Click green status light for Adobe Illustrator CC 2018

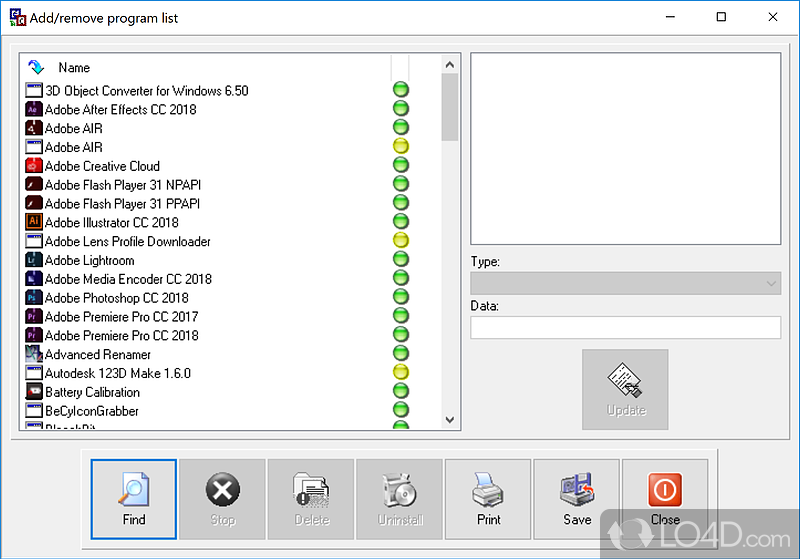point(401,221)
